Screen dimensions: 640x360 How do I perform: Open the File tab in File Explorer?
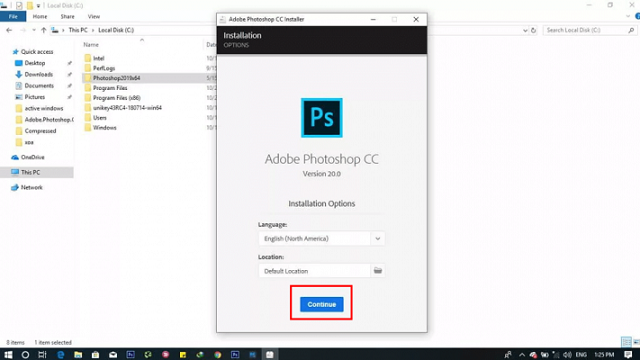(13, 17)
